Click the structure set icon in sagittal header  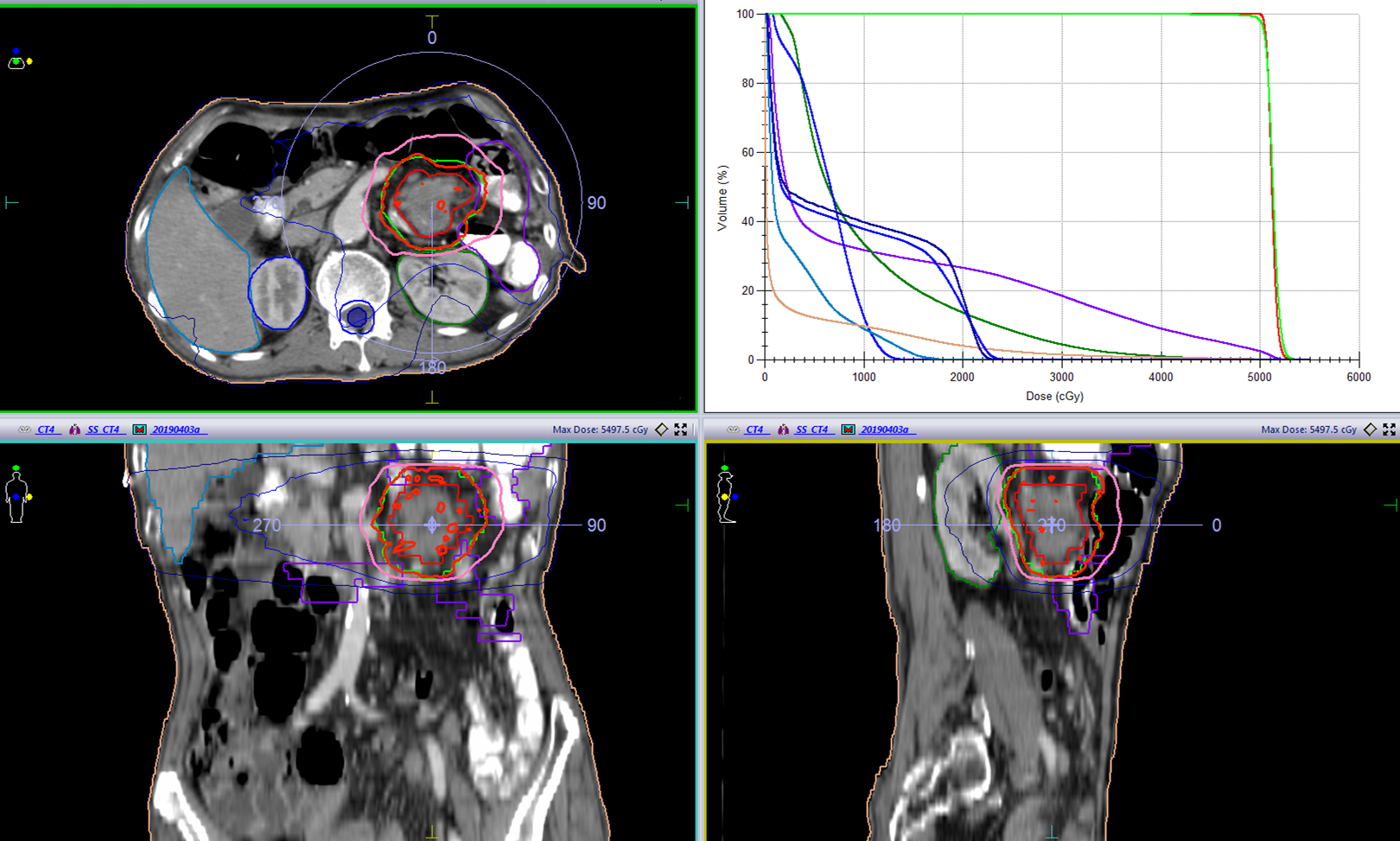tap(784, 430)
